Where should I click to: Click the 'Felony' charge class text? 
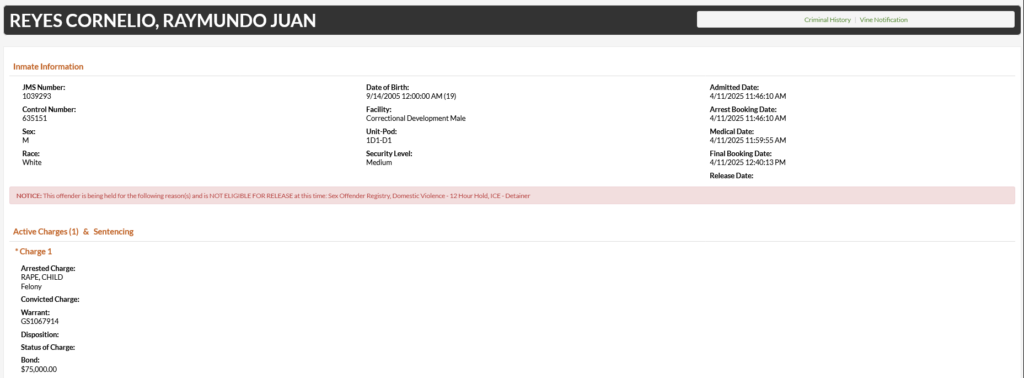click(31, 287)
